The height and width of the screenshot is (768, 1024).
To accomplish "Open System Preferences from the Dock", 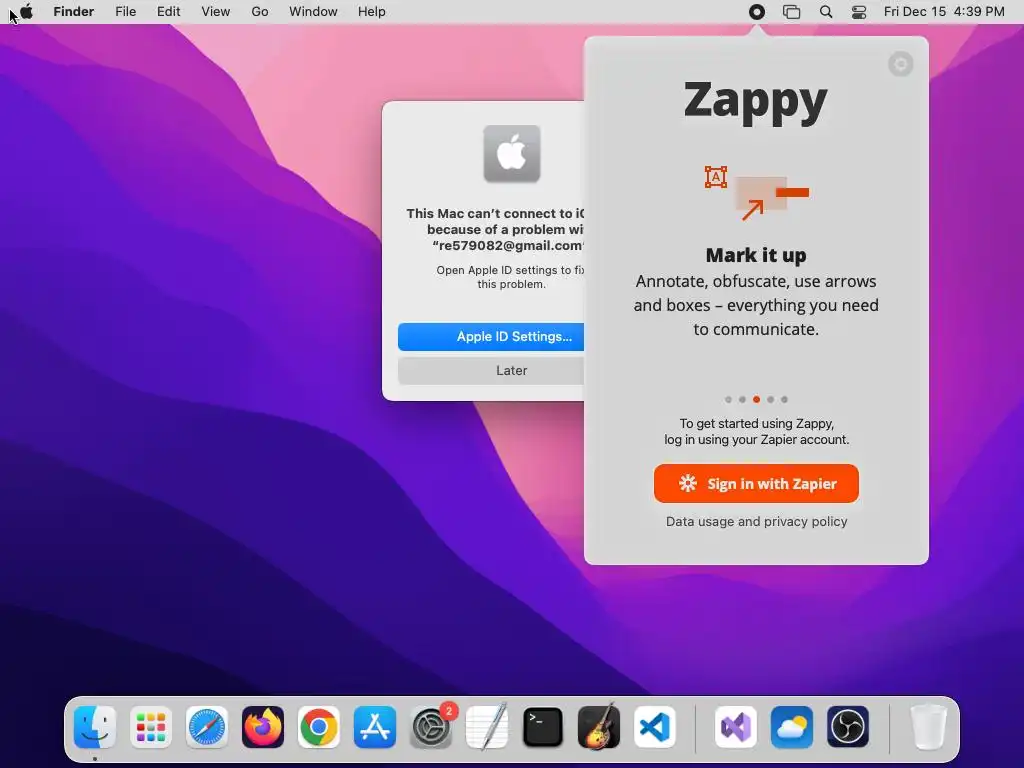I will point(431,727).
